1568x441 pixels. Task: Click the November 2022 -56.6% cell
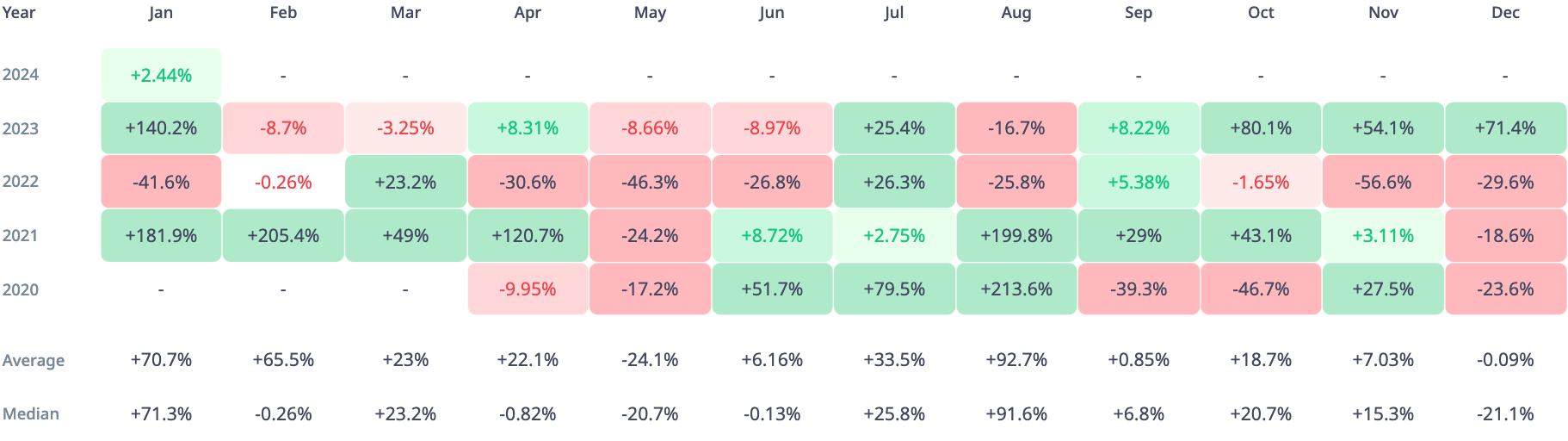tap(1383, 182)
